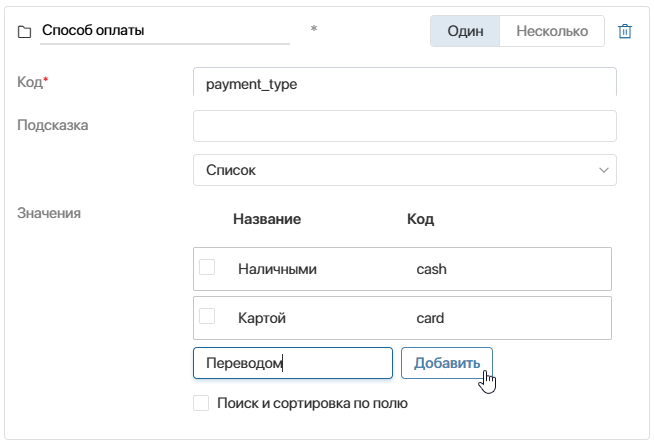Click the Наличными value name
The height and width of the screenshot is (444, 654).
tap(277, 269)
